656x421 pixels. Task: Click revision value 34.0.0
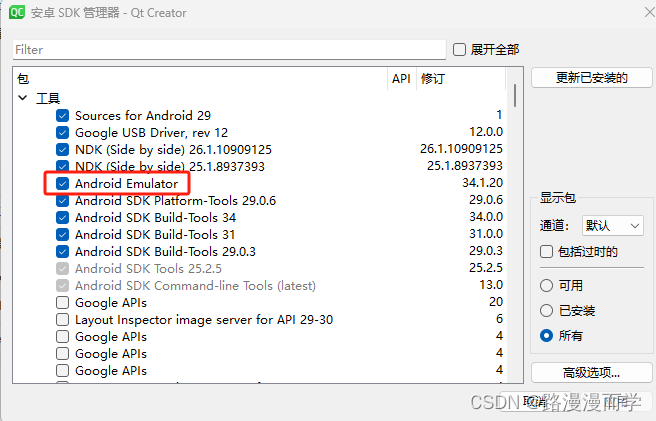pyautogui.click(x=486, y=217)
